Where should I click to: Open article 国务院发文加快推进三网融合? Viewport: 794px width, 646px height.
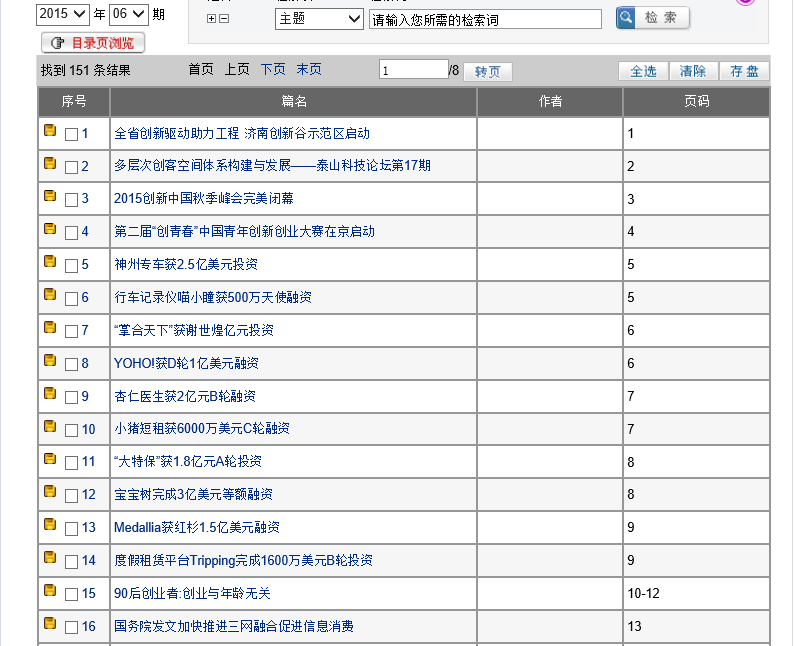234,626
